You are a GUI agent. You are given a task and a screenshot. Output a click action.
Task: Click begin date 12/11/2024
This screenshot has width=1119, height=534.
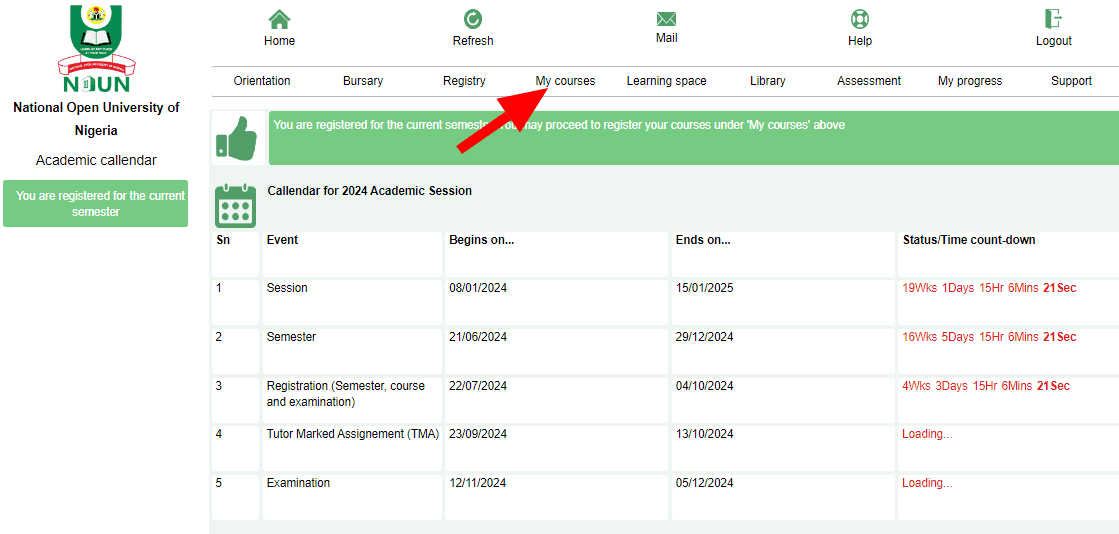point(478,483)
